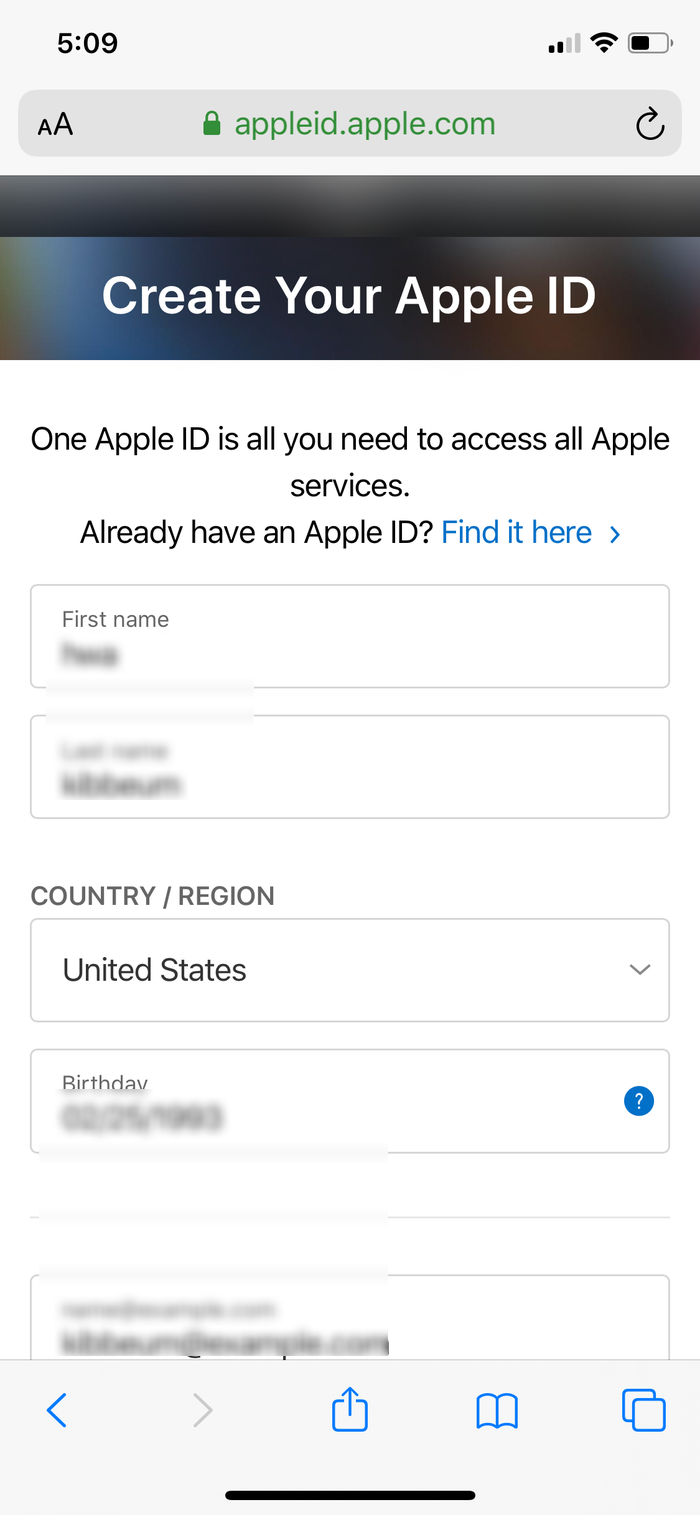Tap the email address input field
Viewport: 700px width, 1515px height.
pos(350,1317)
